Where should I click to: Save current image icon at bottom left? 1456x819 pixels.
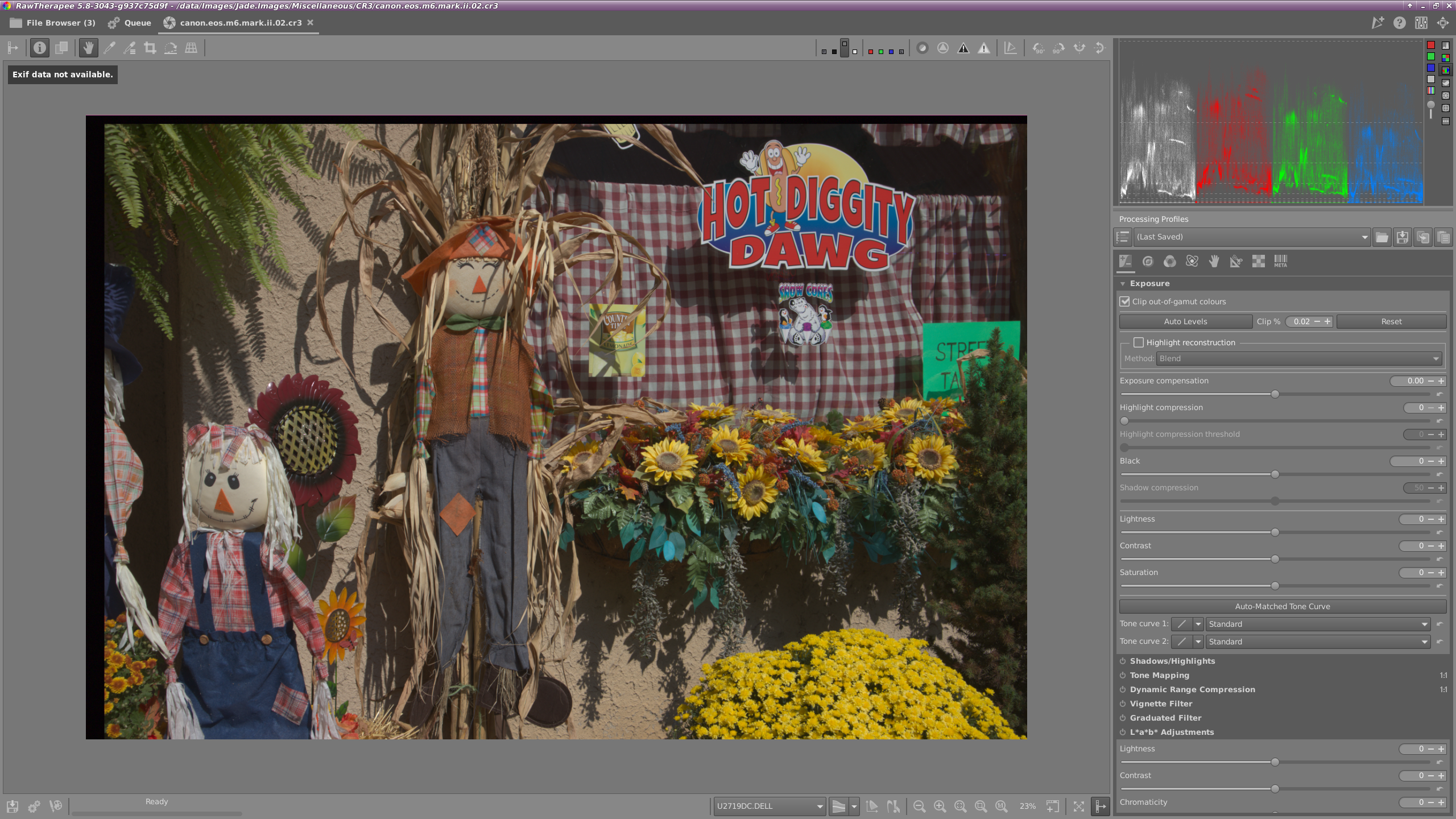click(x=13, y=806)
